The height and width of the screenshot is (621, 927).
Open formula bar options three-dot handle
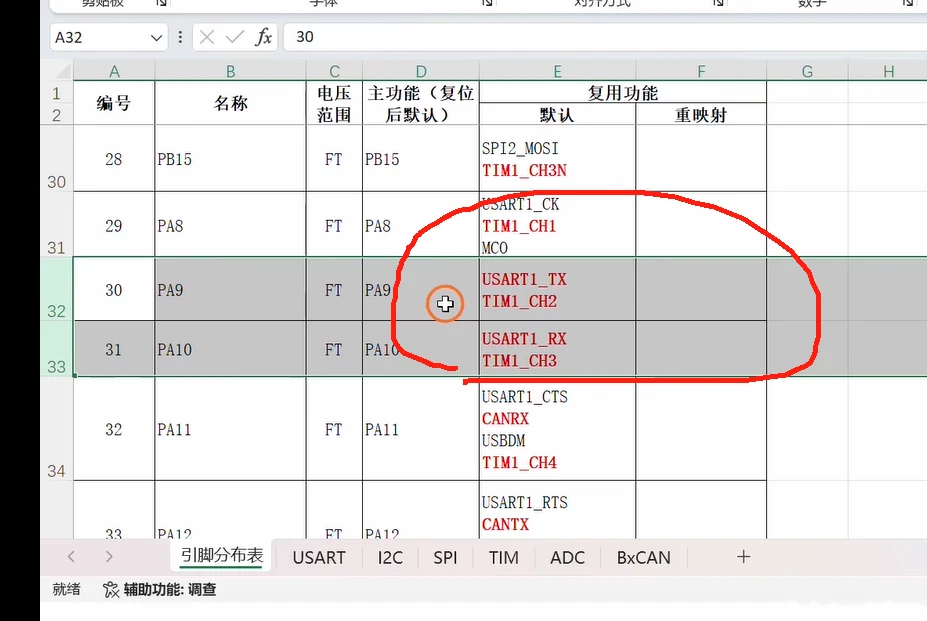180,37
